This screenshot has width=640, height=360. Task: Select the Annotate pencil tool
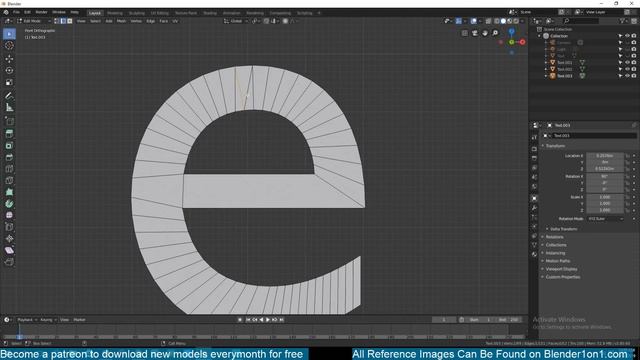tap(9, 96)
